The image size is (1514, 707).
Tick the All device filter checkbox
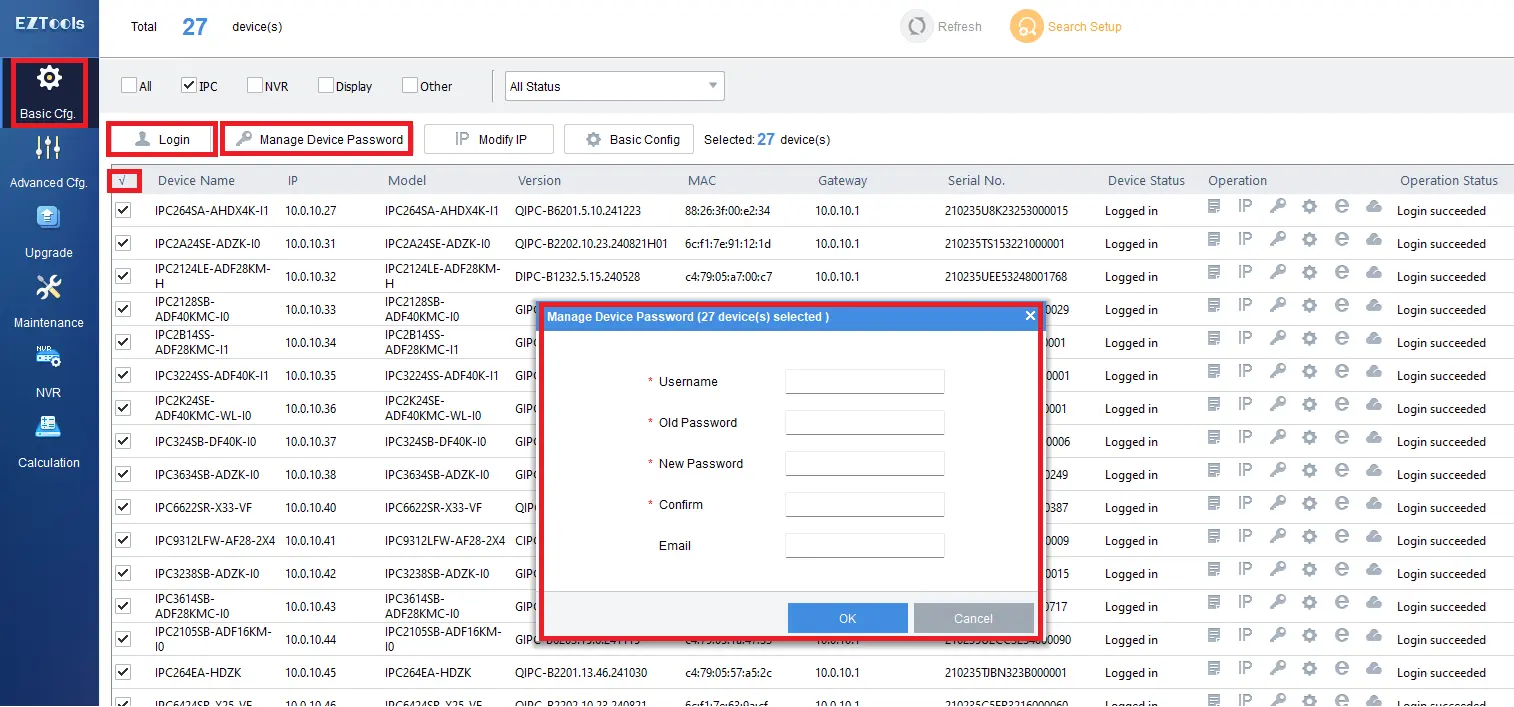tap(129, 86)
